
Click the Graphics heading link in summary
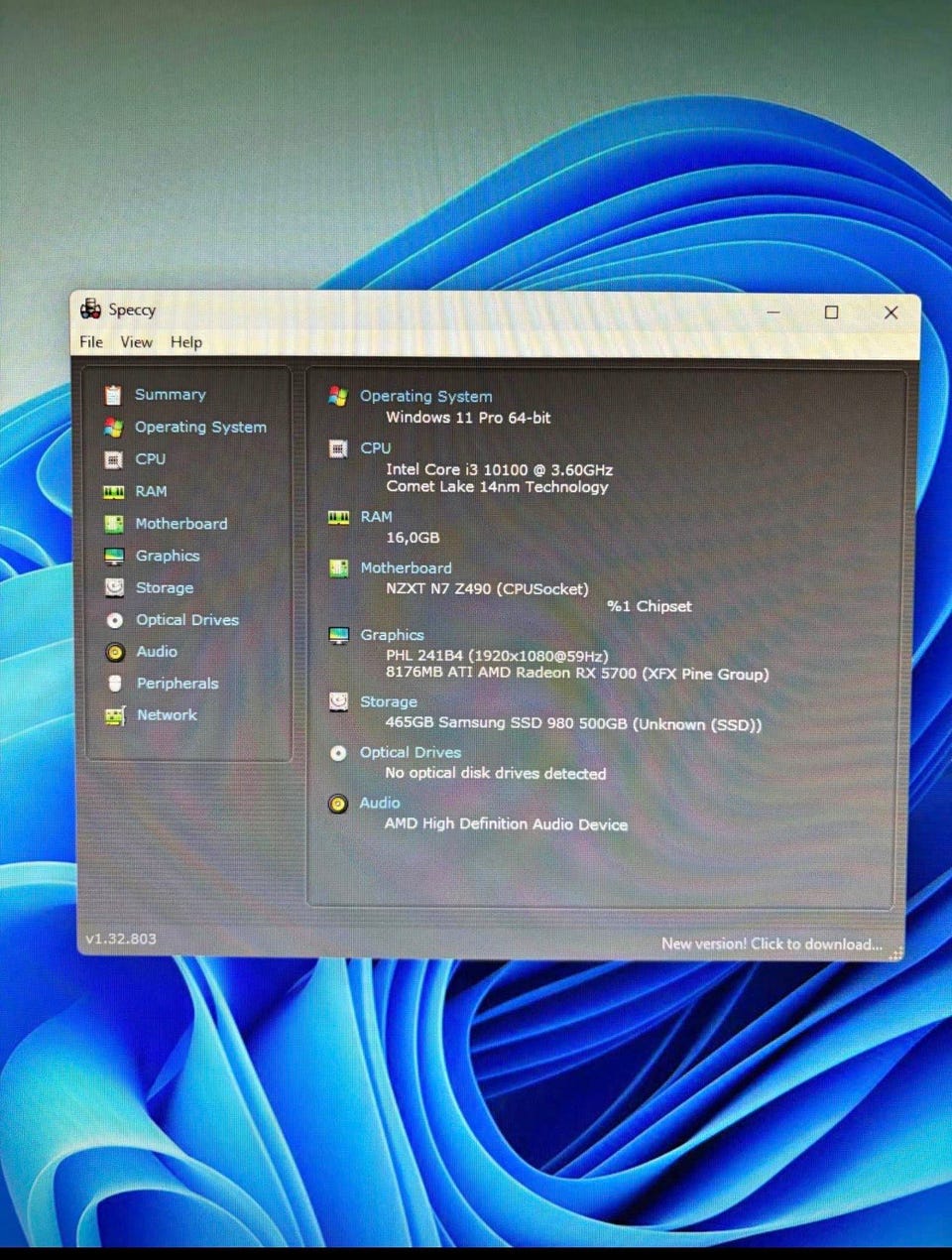tap(392, 635)
